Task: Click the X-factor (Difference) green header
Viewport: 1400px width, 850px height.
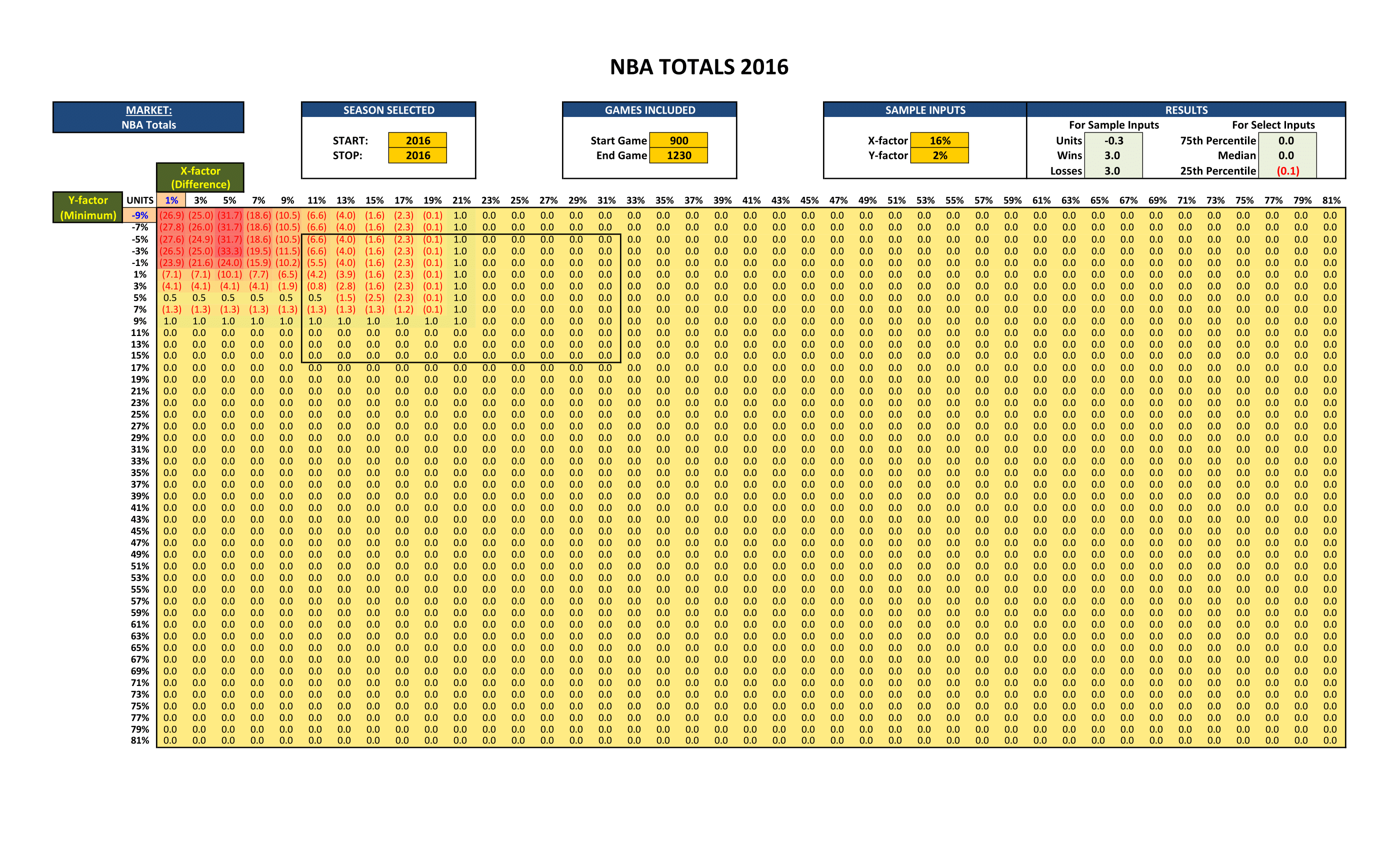Action: click(x=200, y=178)
